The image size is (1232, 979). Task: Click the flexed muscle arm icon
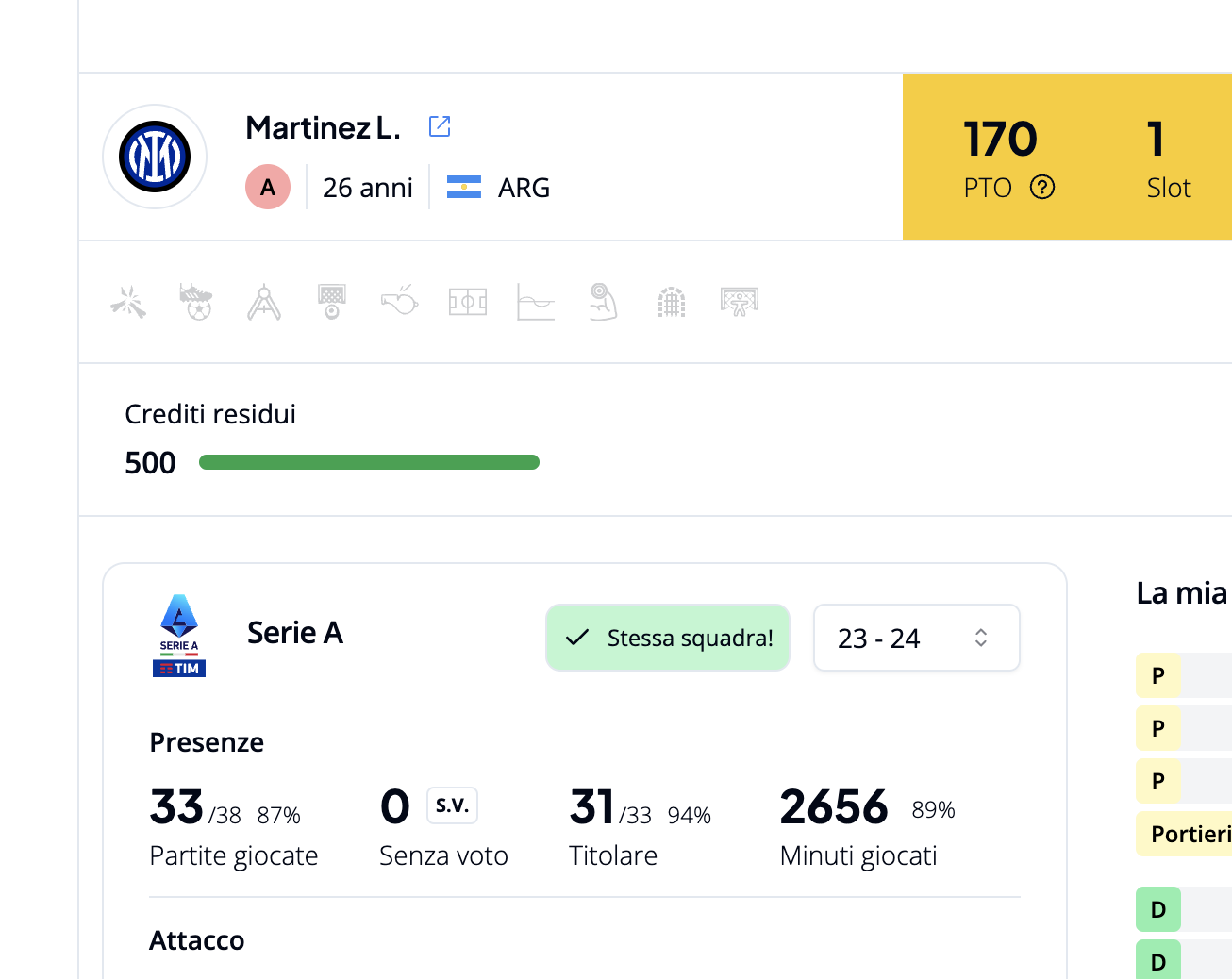[x=604, y=302]
